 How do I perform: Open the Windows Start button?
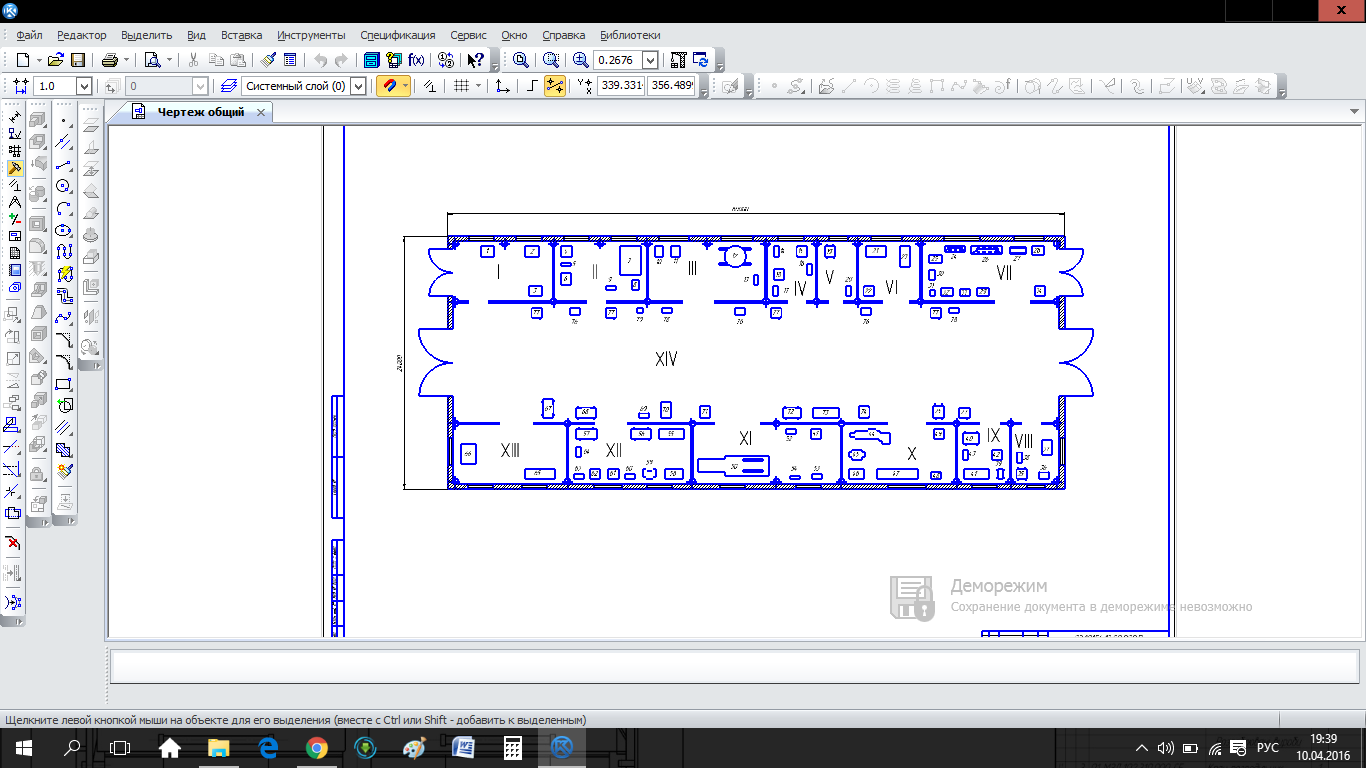pyautogui.click(x=23, y=747)
